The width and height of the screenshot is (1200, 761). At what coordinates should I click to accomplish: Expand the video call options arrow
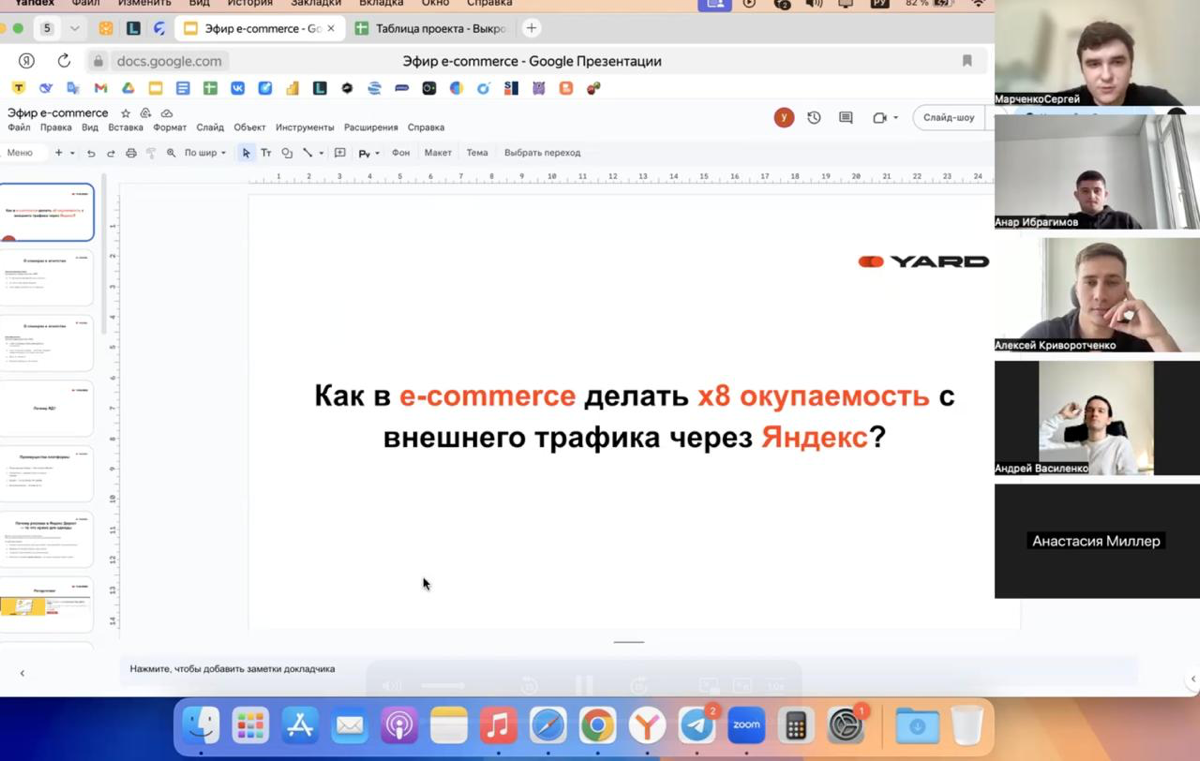tap(896, 117)
